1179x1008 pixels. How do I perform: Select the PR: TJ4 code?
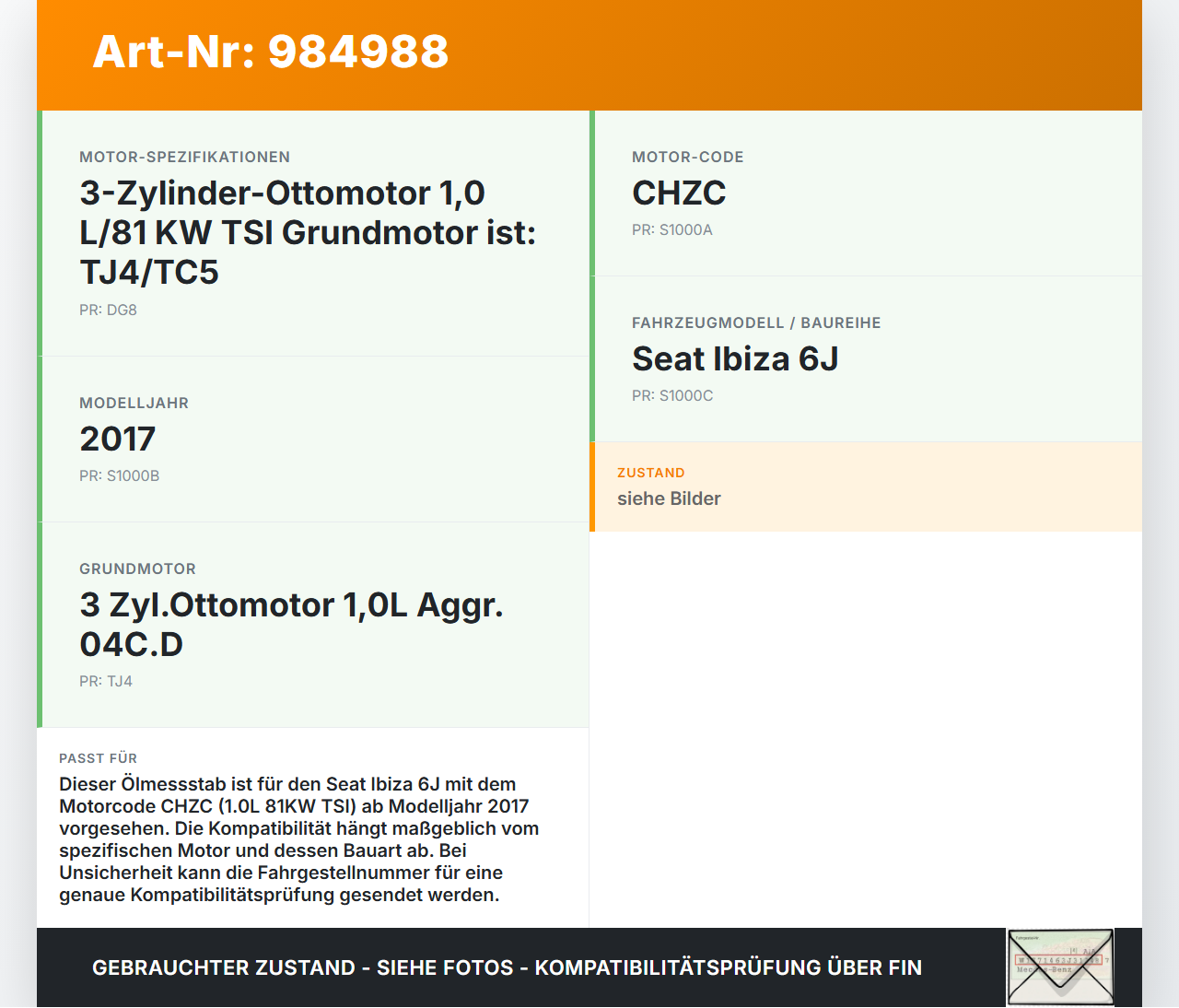pos(106,682)
